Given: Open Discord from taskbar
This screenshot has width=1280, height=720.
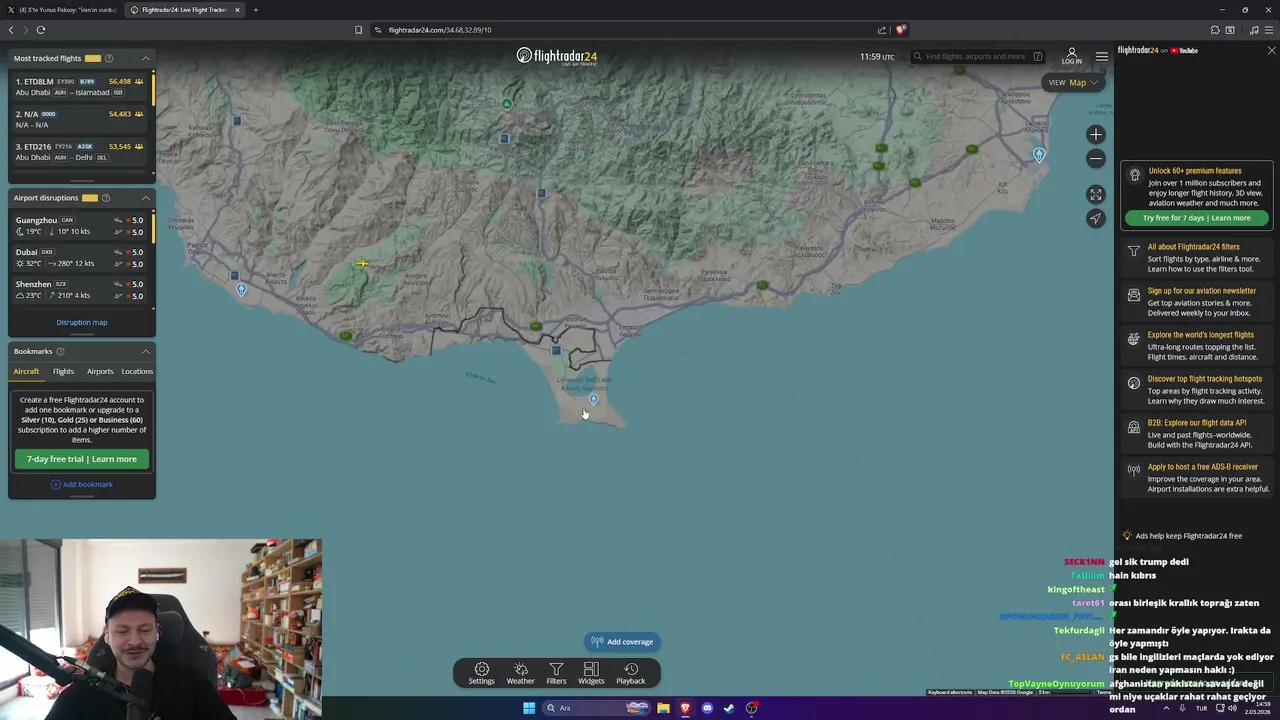Looking at the screenshot, I should pyautogui.click(x=707, y=708).
